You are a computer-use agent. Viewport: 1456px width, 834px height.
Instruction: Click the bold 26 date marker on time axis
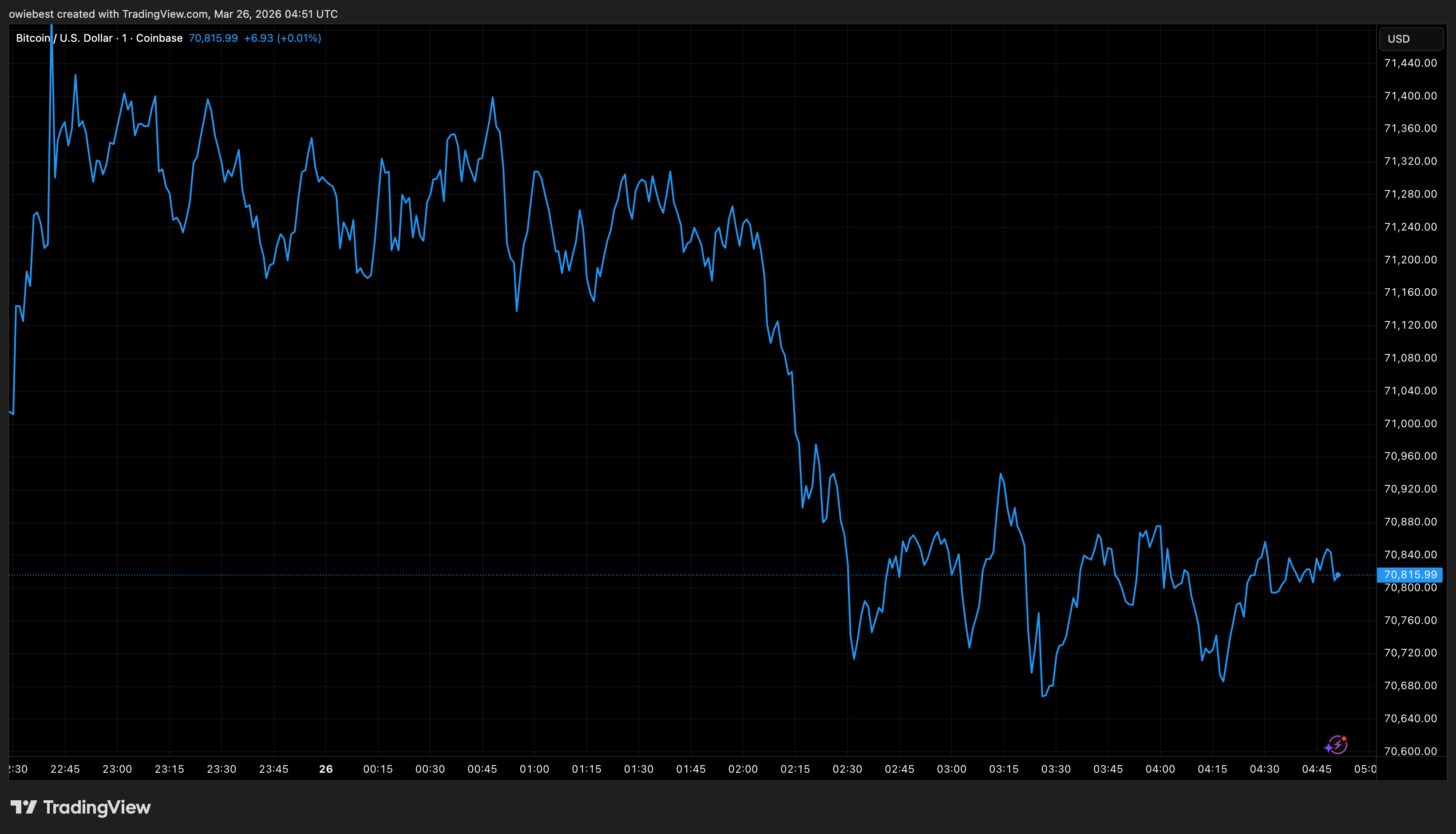(x=326, y=769)
